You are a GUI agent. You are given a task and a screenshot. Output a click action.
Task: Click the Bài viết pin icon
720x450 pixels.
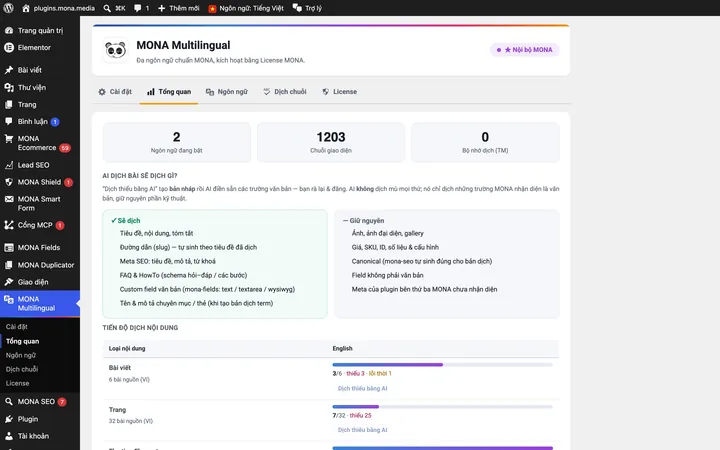click(9, 70)
